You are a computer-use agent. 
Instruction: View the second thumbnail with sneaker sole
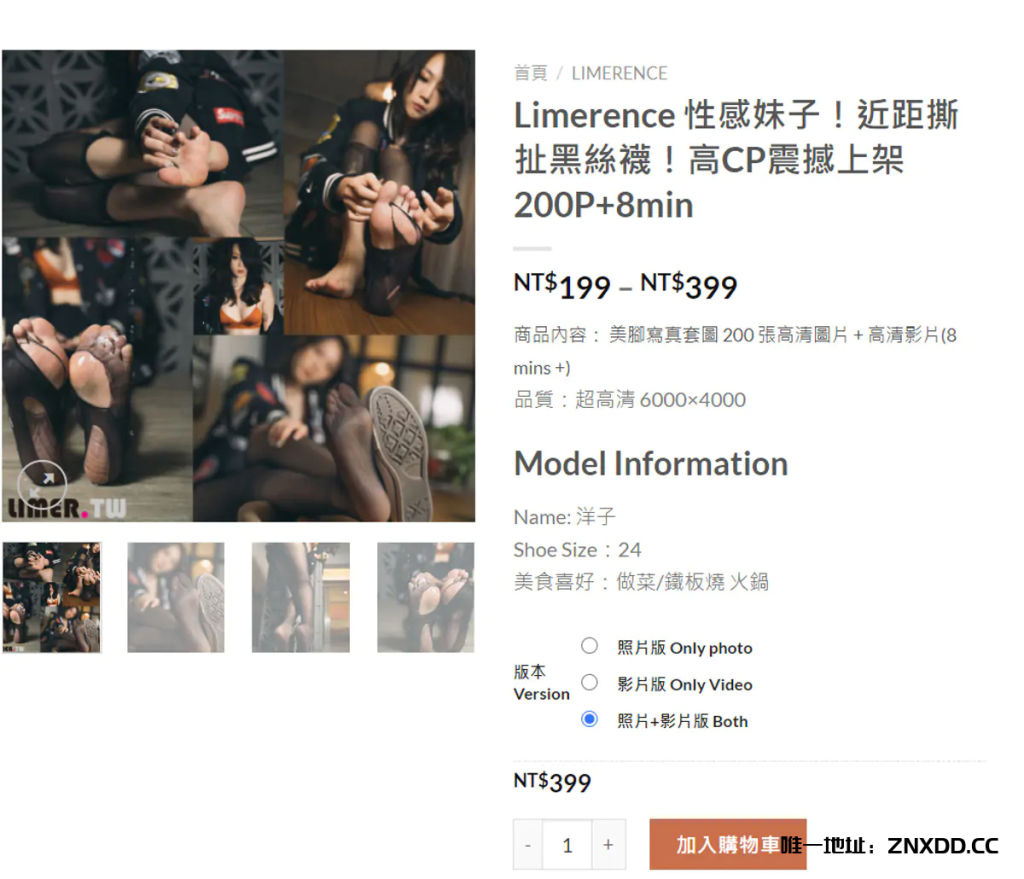pyautogui.click(x=176, y=597)
